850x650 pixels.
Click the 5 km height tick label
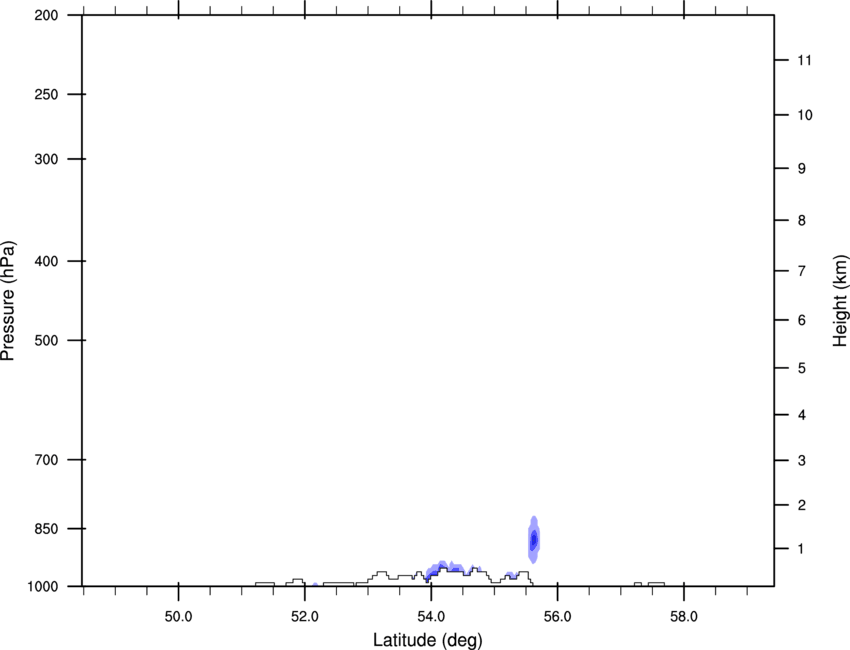802,369
